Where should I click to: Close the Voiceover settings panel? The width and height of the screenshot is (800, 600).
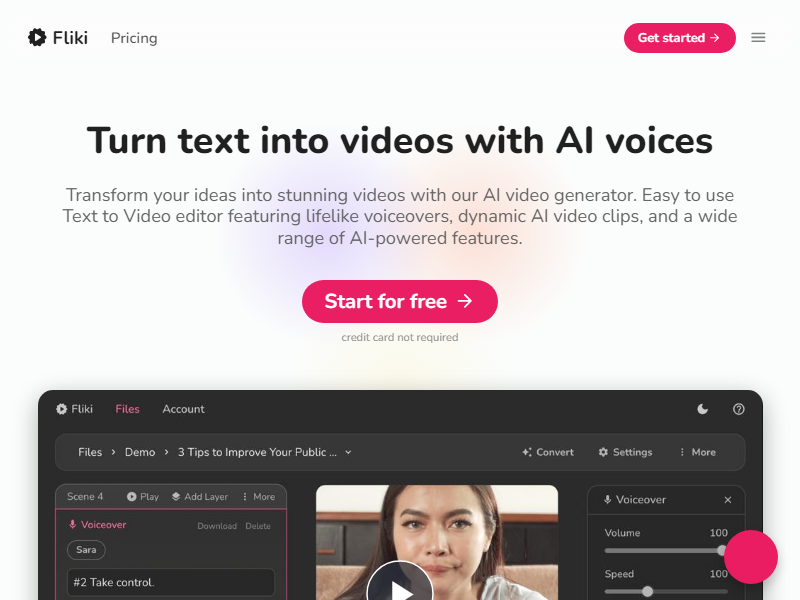tap(728, 500)
